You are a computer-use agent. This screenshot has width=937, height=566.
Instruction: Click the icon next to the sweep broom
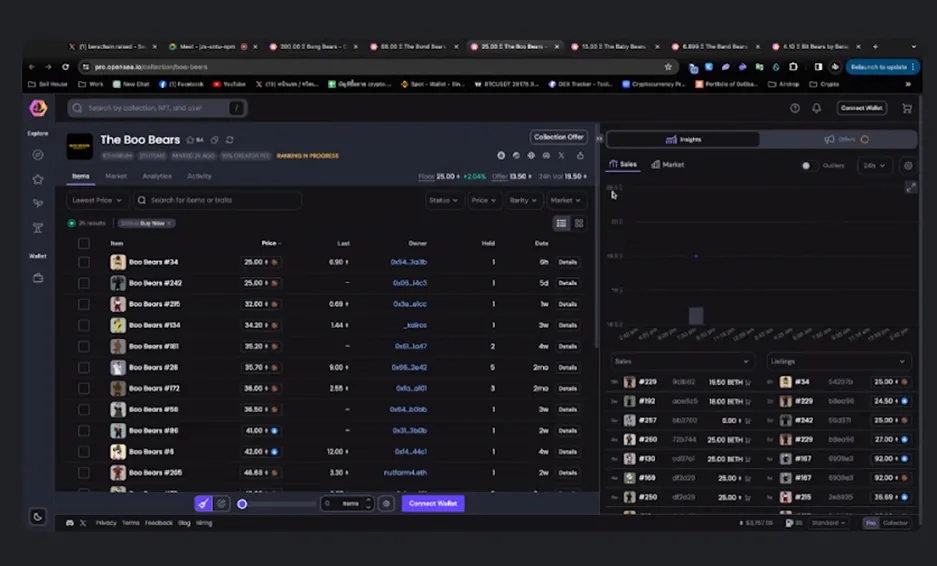tap(221, 504)
